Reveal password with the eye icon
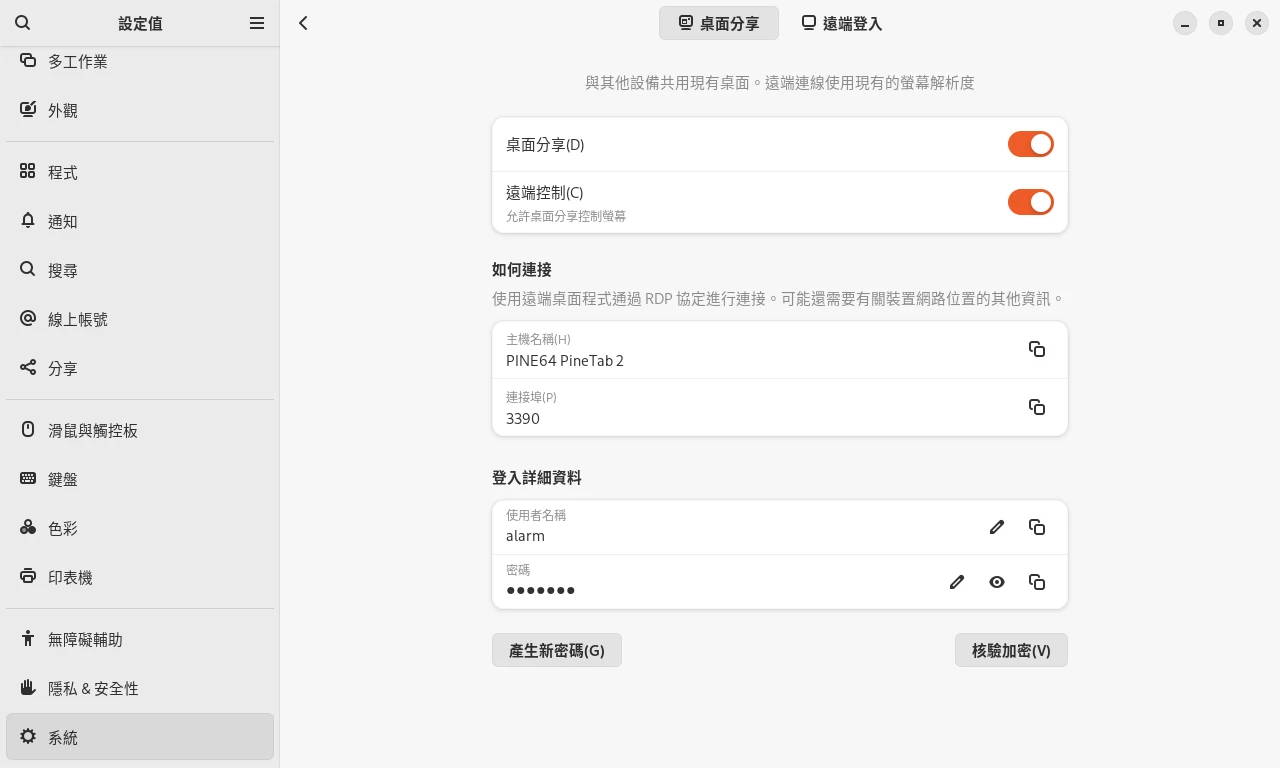The width and height of the screenshot is (1280, 768). pyautogui.click(x=997, y=582)
